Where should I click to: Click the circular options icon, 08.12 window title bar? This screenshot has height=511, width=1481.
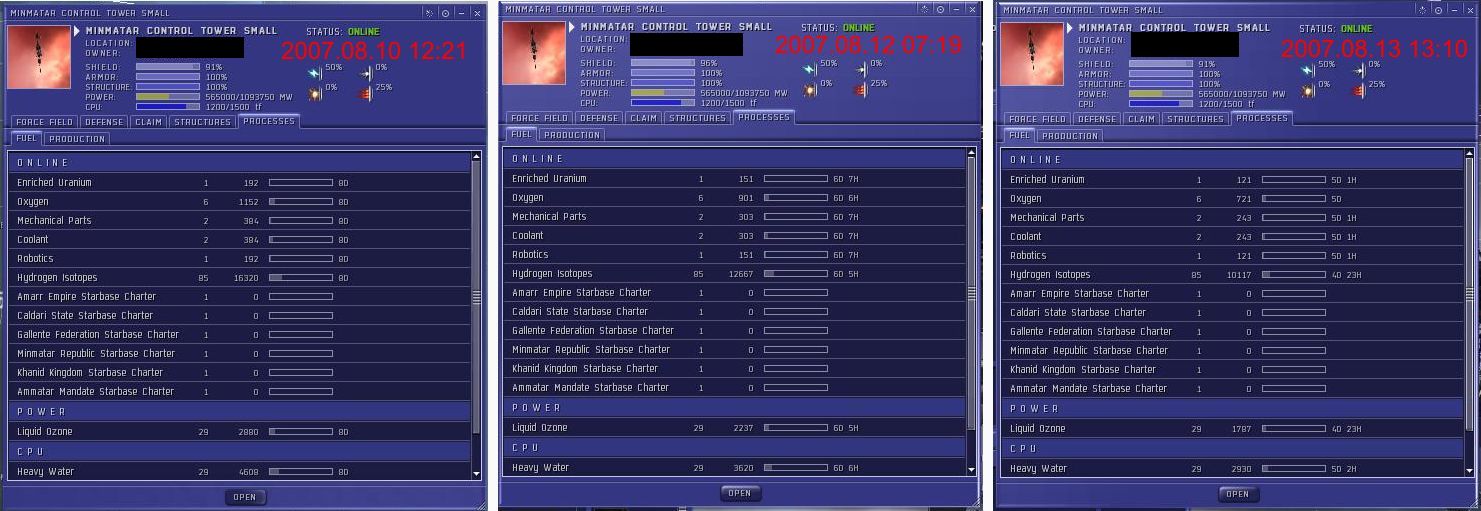click(x=940, y=9)
